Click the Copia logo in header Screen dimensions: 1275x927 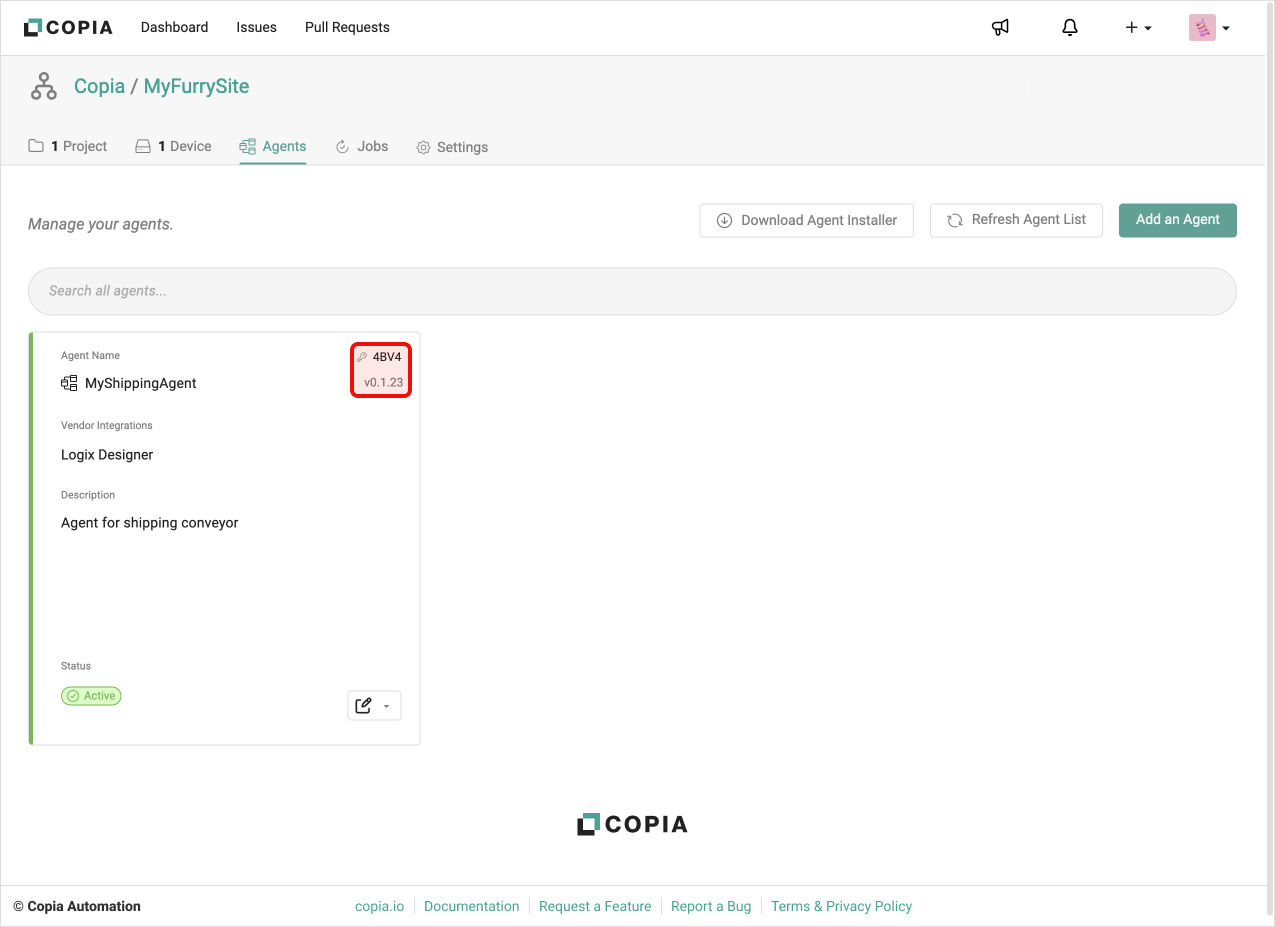68,27
